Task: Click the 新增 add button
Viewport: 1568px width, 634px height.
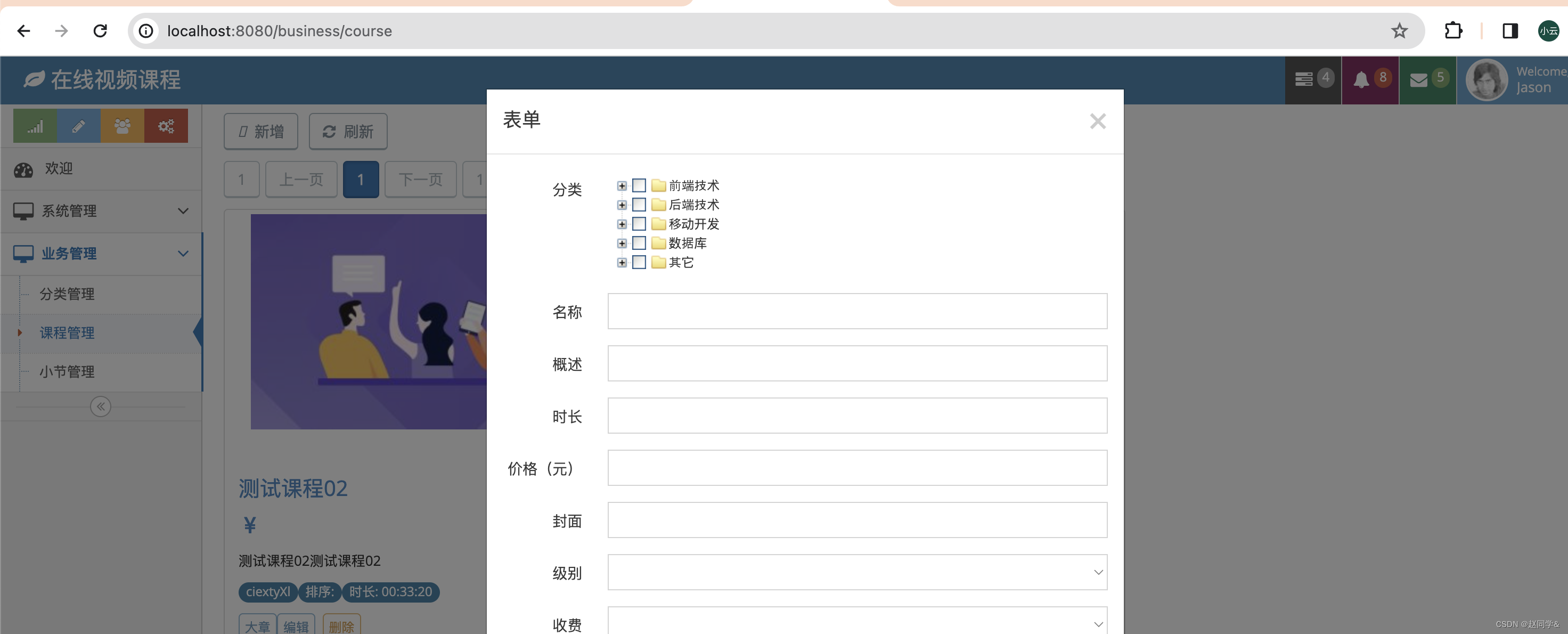Action: [260, 132]
